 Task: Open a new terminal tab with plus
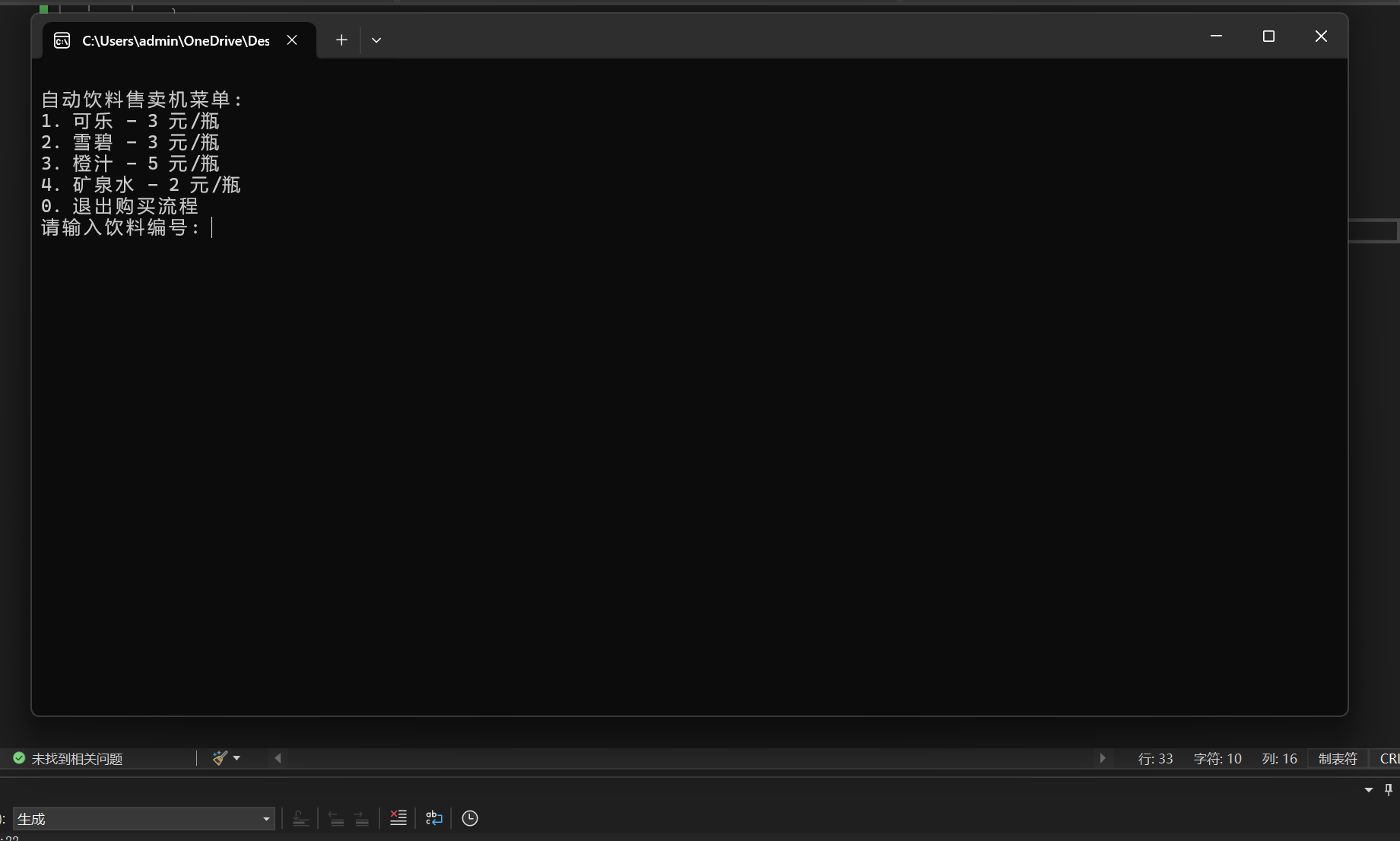pos(341,40)
